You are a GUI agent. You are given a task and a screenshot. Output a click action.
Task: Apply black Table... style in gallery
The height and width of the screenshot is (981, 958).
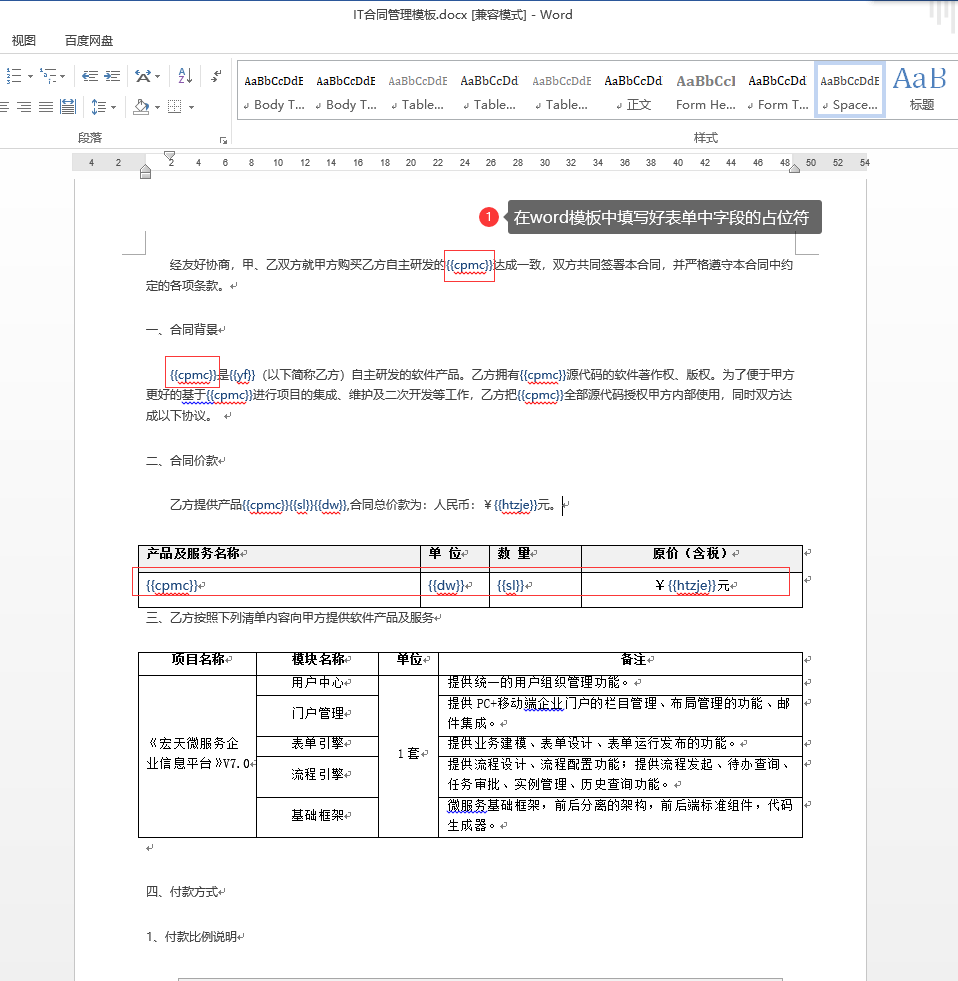coord(490,92)
